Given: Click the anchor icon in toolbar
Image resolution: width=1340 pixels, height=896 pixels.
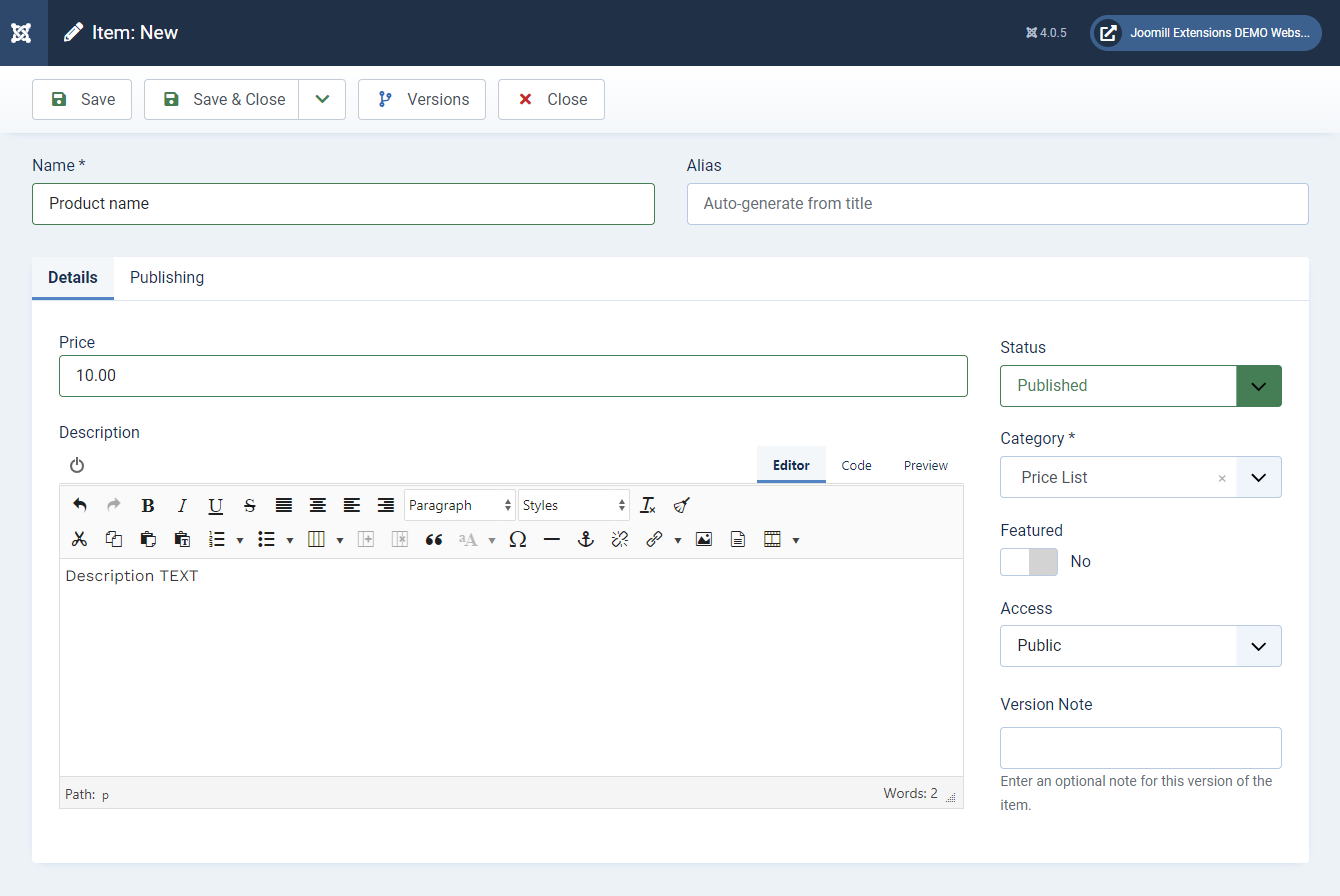Looking at the screenshot, I should pyautogui.click(x=586, y=540).
